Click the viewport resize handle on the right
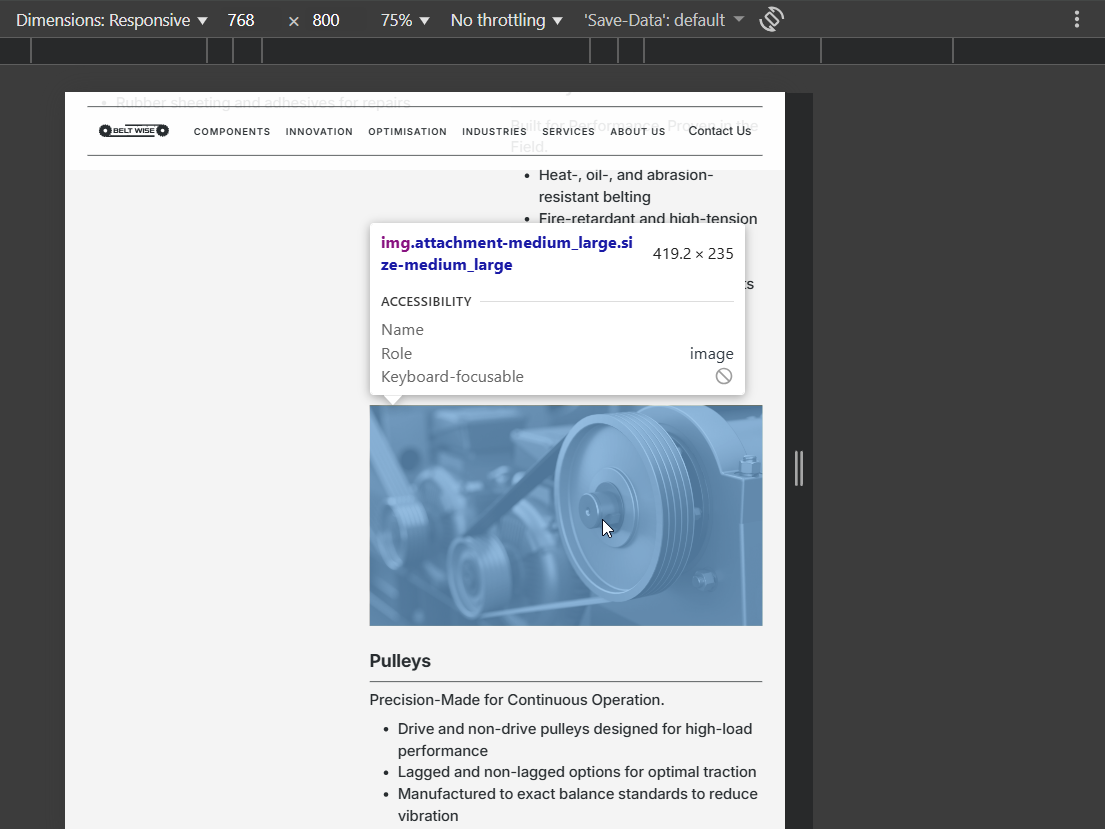Screen dimensions: 1105x829 click(x=798, y=468)
